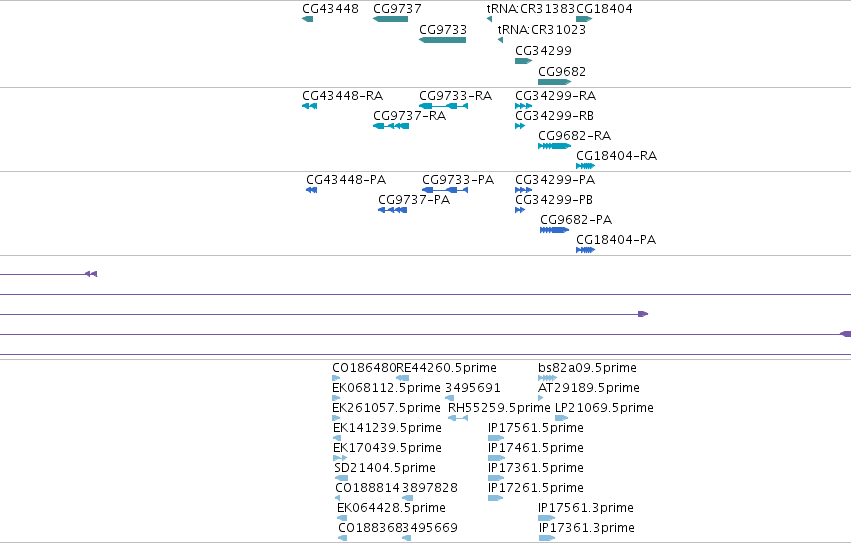Click the CG9737-RA transcript label
851x543 pixels.
(x=409, y=116)
